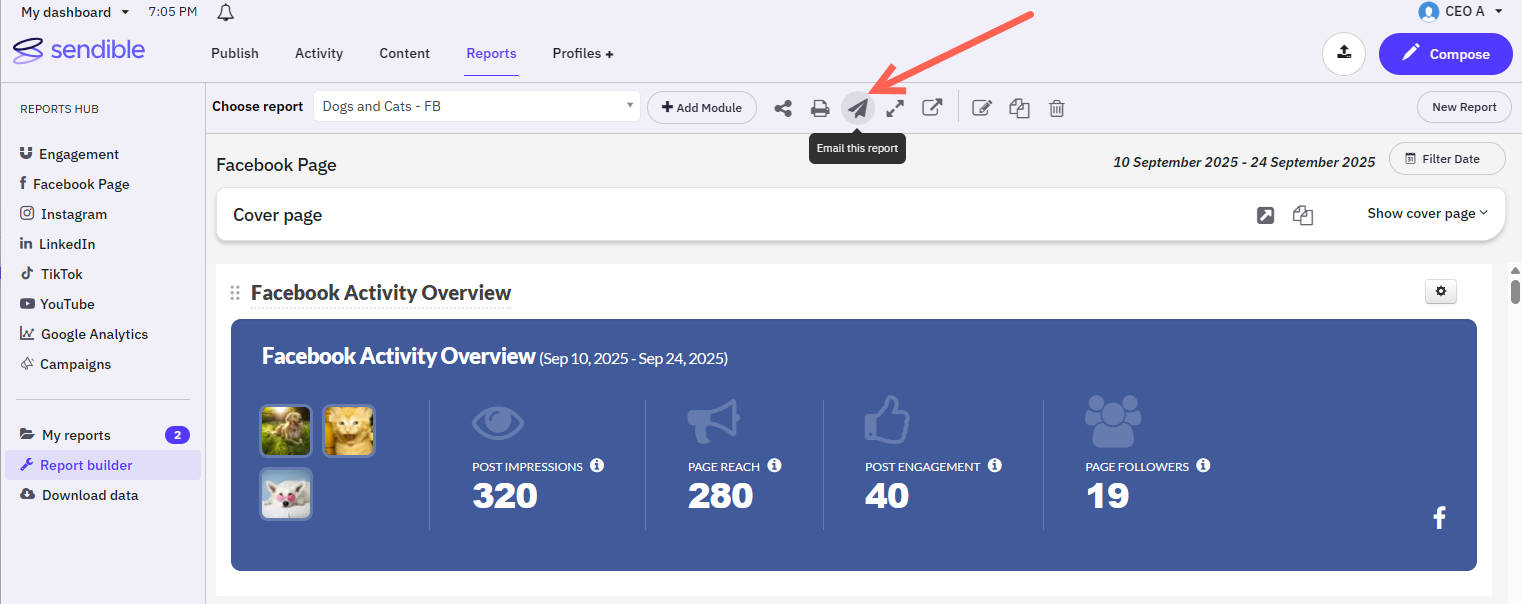Open the module settings gear button
The height and width of the screenshot is (604, 1522).
[1441, 292]
